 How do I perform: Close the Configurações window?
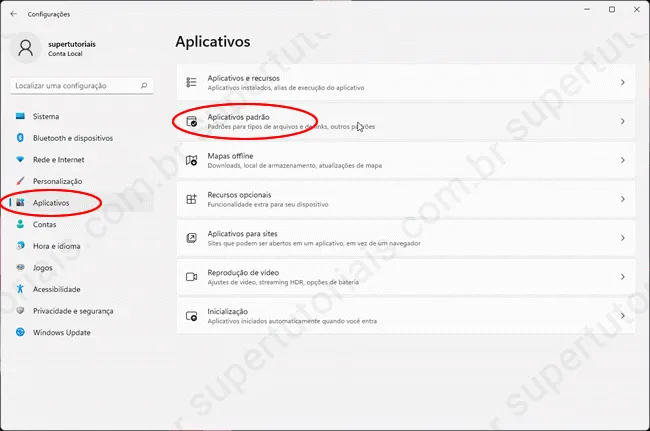click(x=637, y=10)
